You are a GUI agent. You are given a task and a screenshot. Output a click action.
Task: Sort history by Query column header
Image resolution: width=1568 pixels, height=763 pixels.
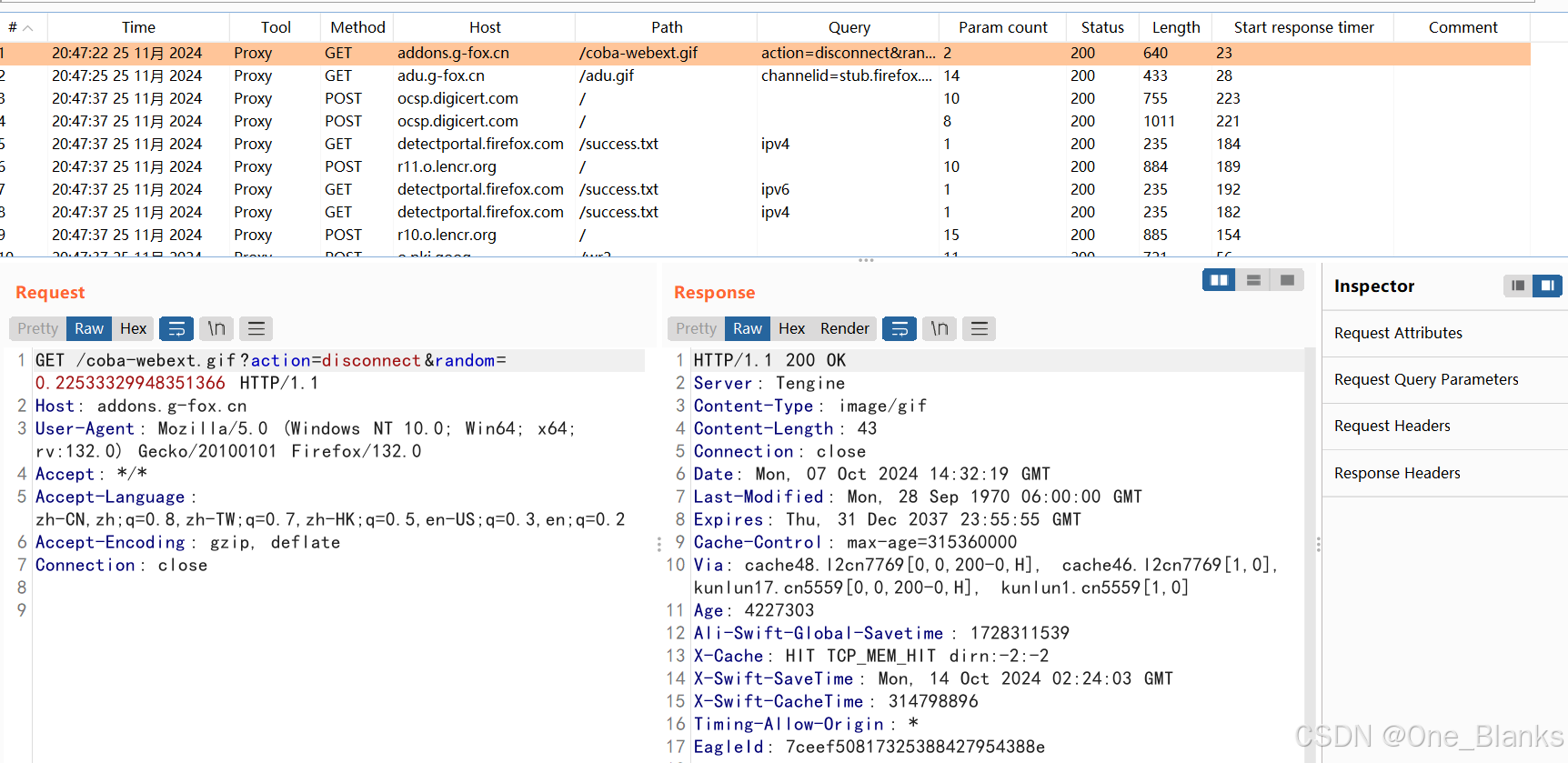(x=849, y=27)
